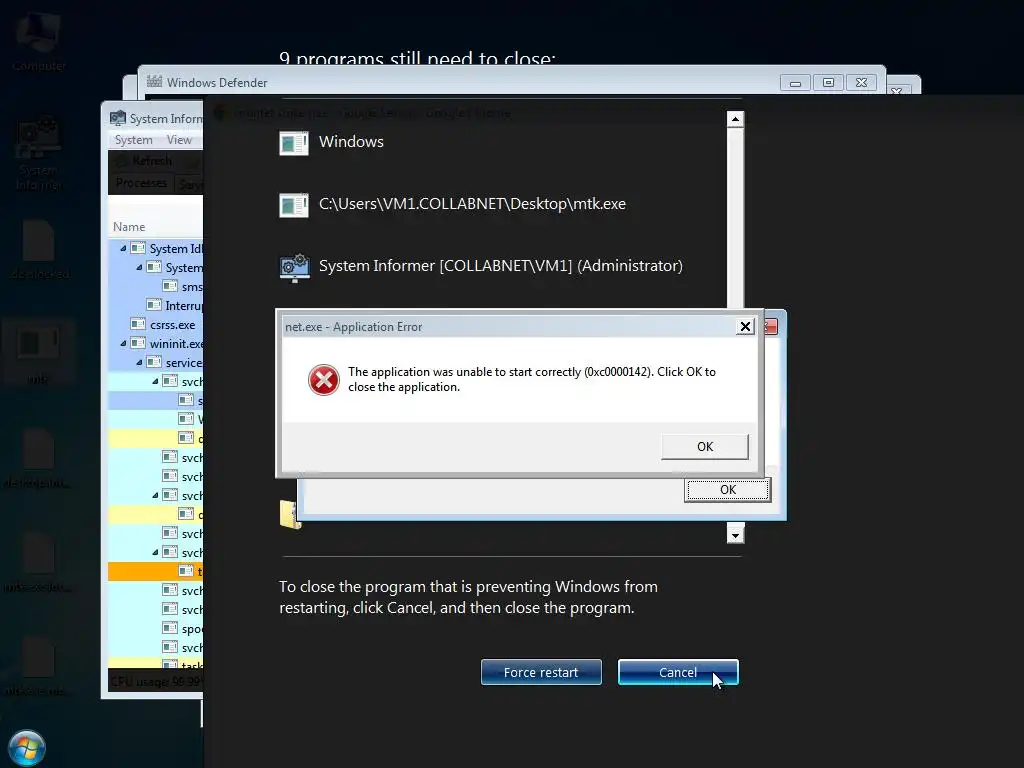The image size is (1024, 768).
Task: Collapse the System process tree node
Action: [139, 267]
